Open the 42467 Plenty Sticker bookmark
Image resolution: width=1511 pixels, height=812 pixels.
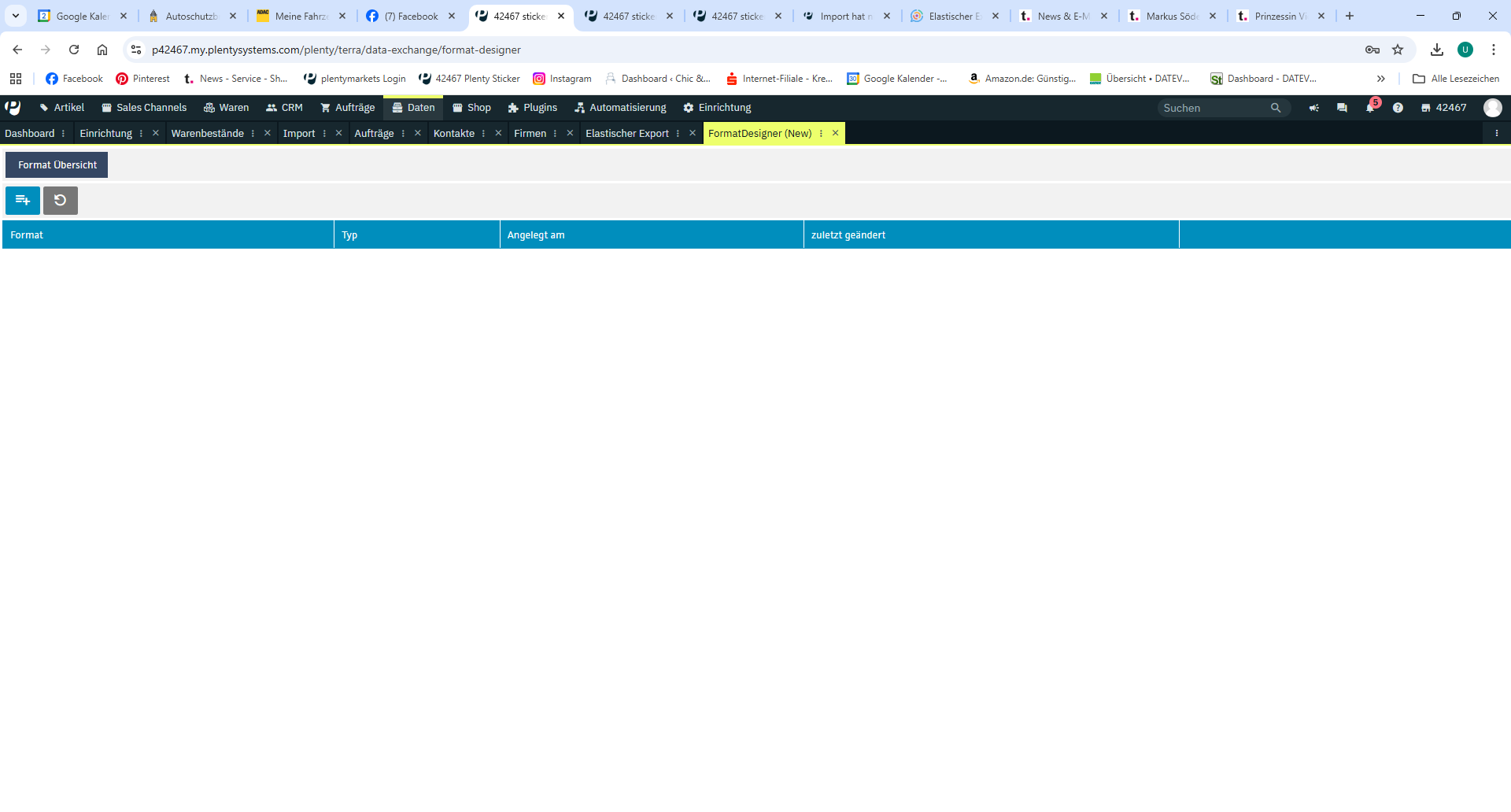(x=470, y=79)
